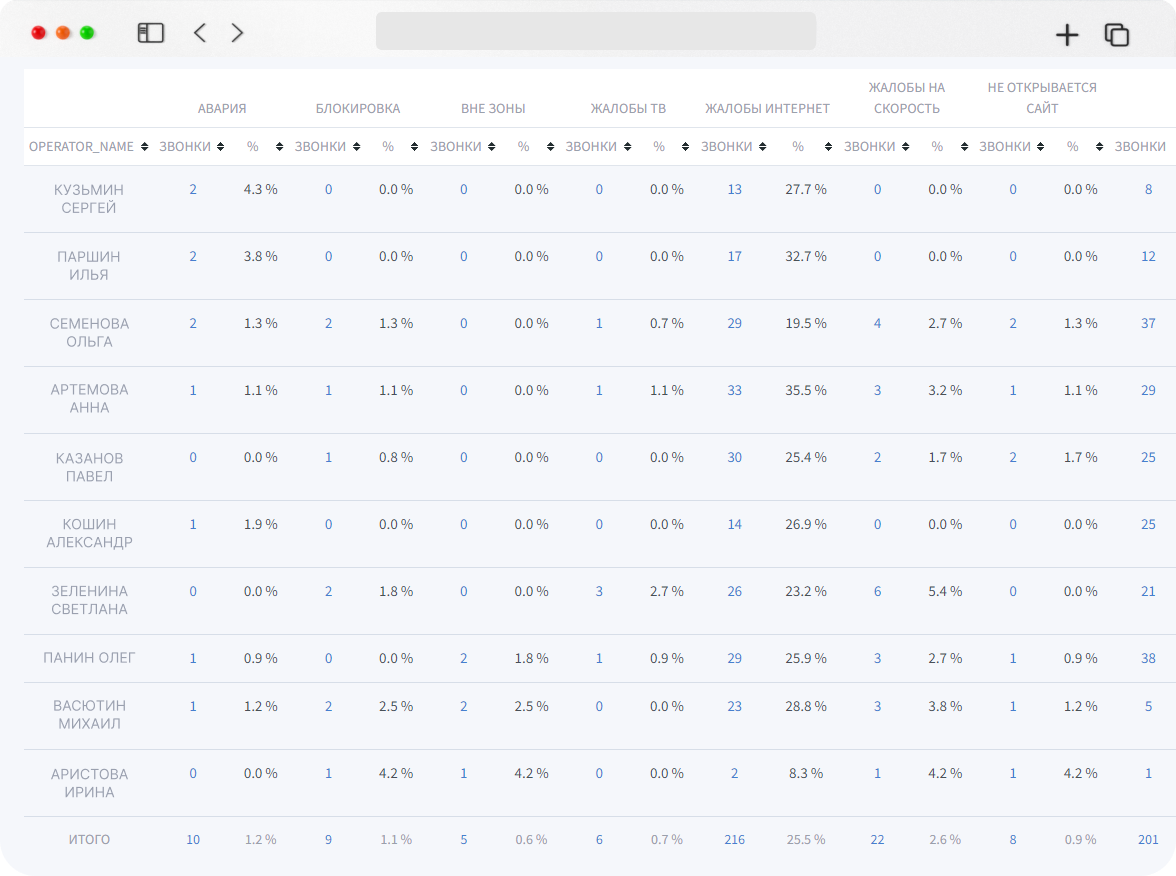Select operator КУЗЬМИН СЕРГЕЙ name cell

(x=88, y=199)
